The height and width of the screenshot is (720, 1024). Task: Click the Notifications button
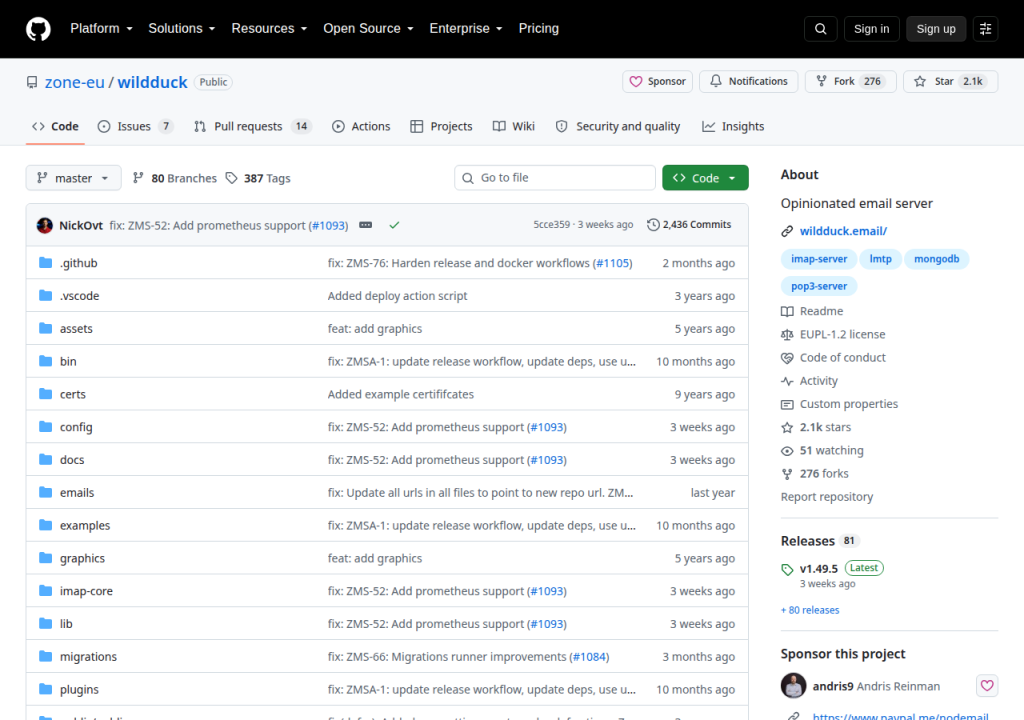(748, 82)
